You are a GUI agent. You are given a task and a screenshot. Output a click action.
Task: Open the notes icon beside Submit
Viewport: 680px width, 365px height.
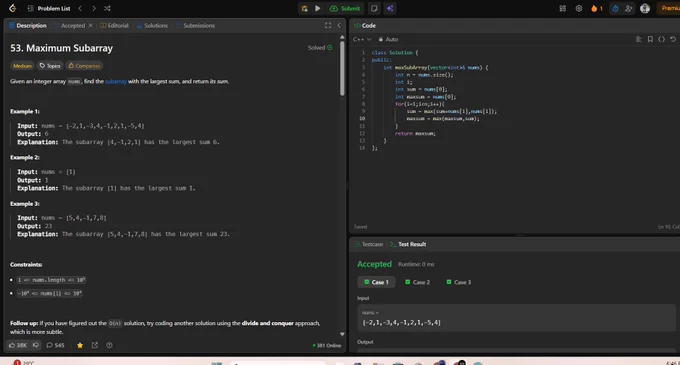click(x=374, y=8)
